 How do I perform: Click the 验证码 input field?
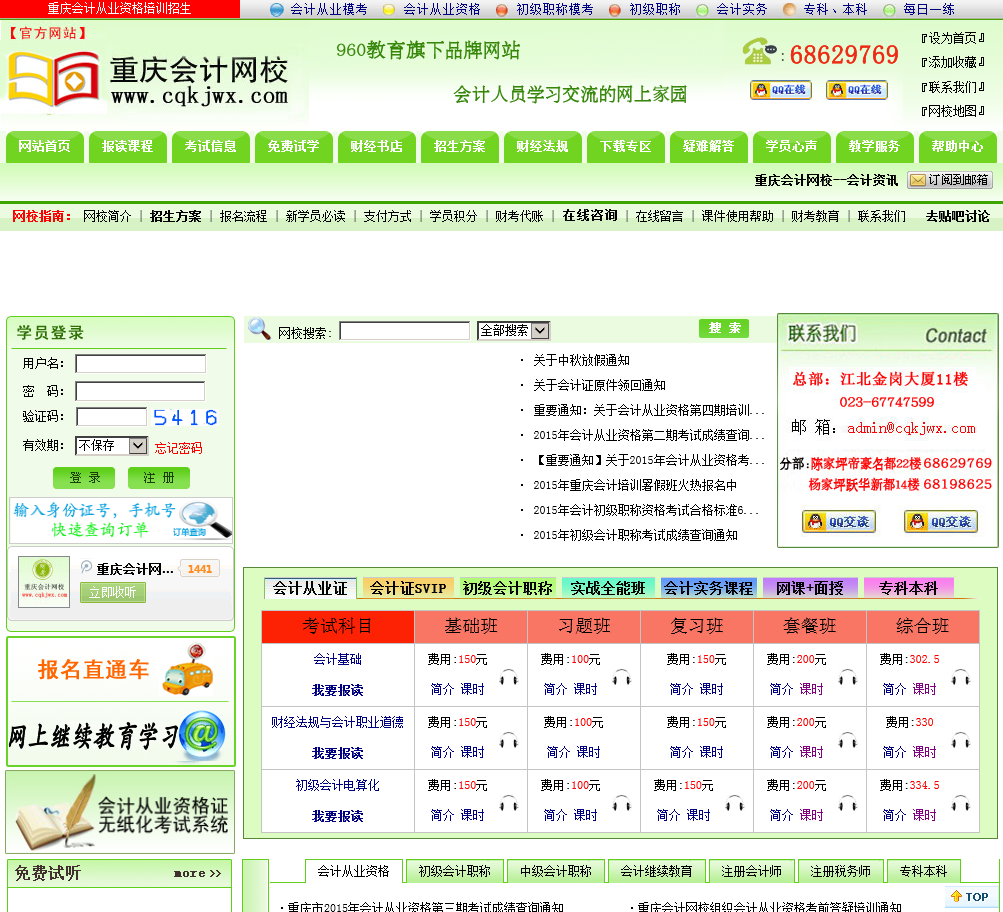pos(111,417)
